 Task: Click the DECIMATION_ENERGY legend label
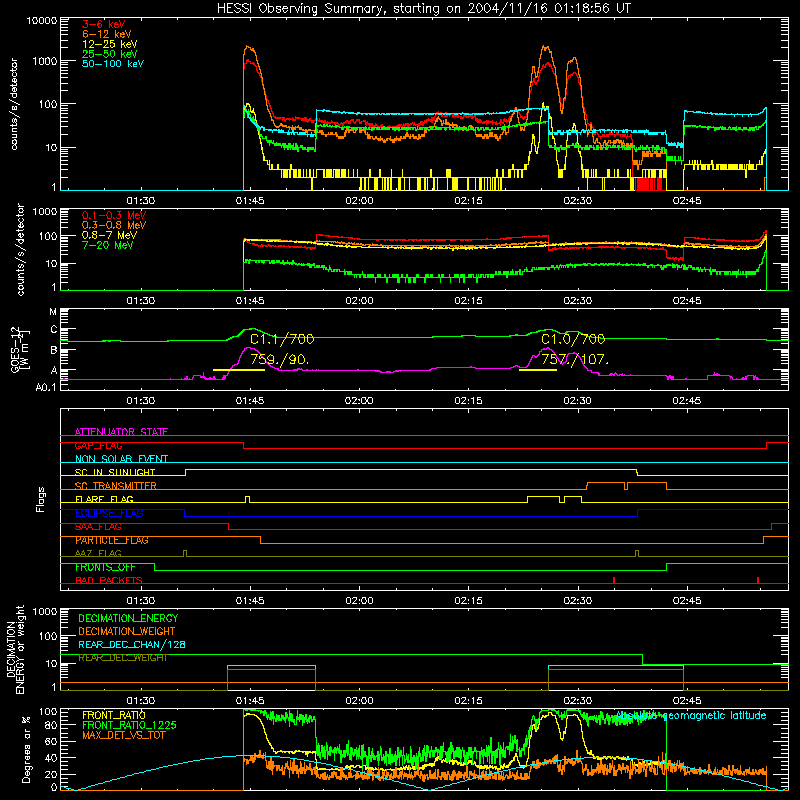(x=128, y=618)
